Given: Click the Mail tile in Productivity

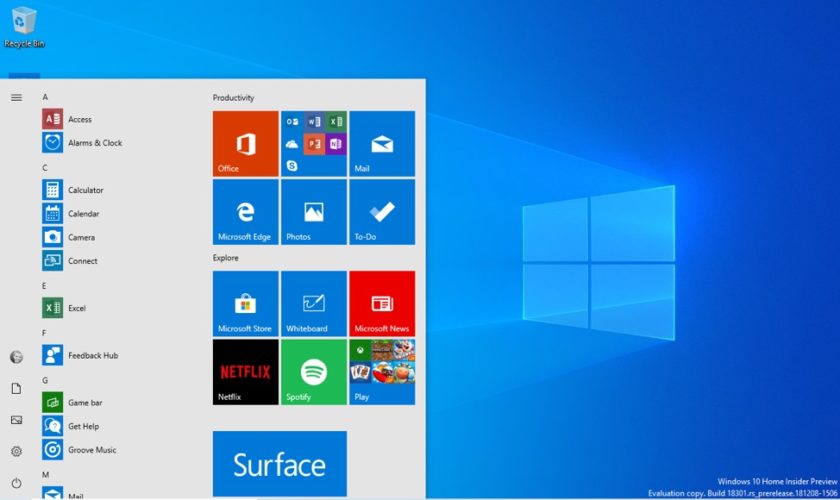Looking at the screenshot, I should pyautogui.click(x=382, y=144).
